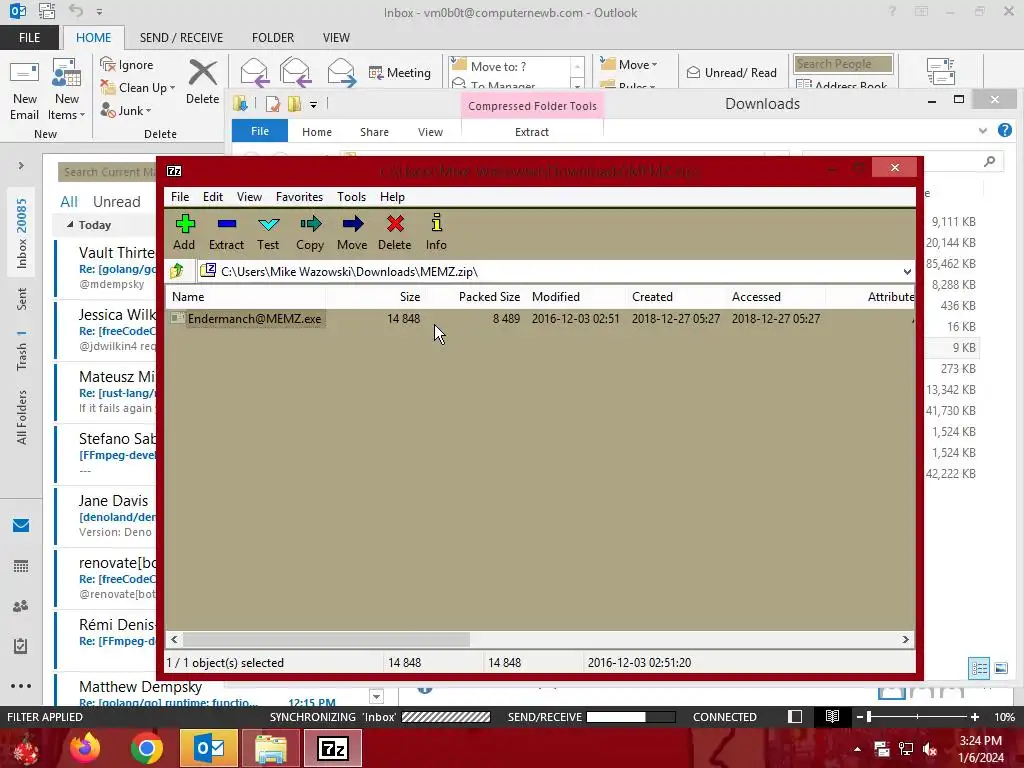Collapse the Today message group
This screenshot has width=1024, height=768.
pyautogui.click(x=70, y=225)
